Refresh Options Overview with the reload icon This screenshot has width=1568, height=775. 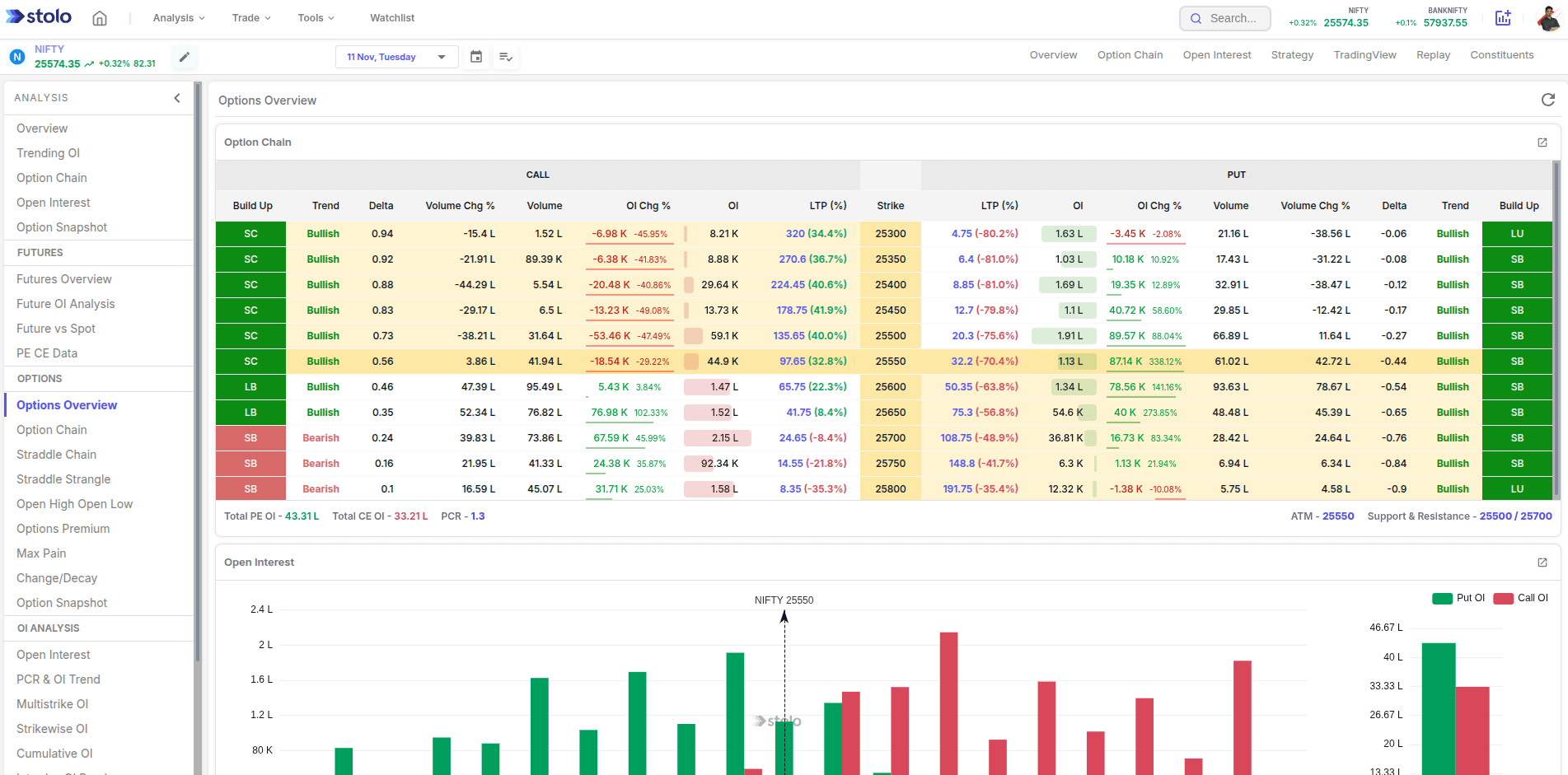click(1548, 100)
